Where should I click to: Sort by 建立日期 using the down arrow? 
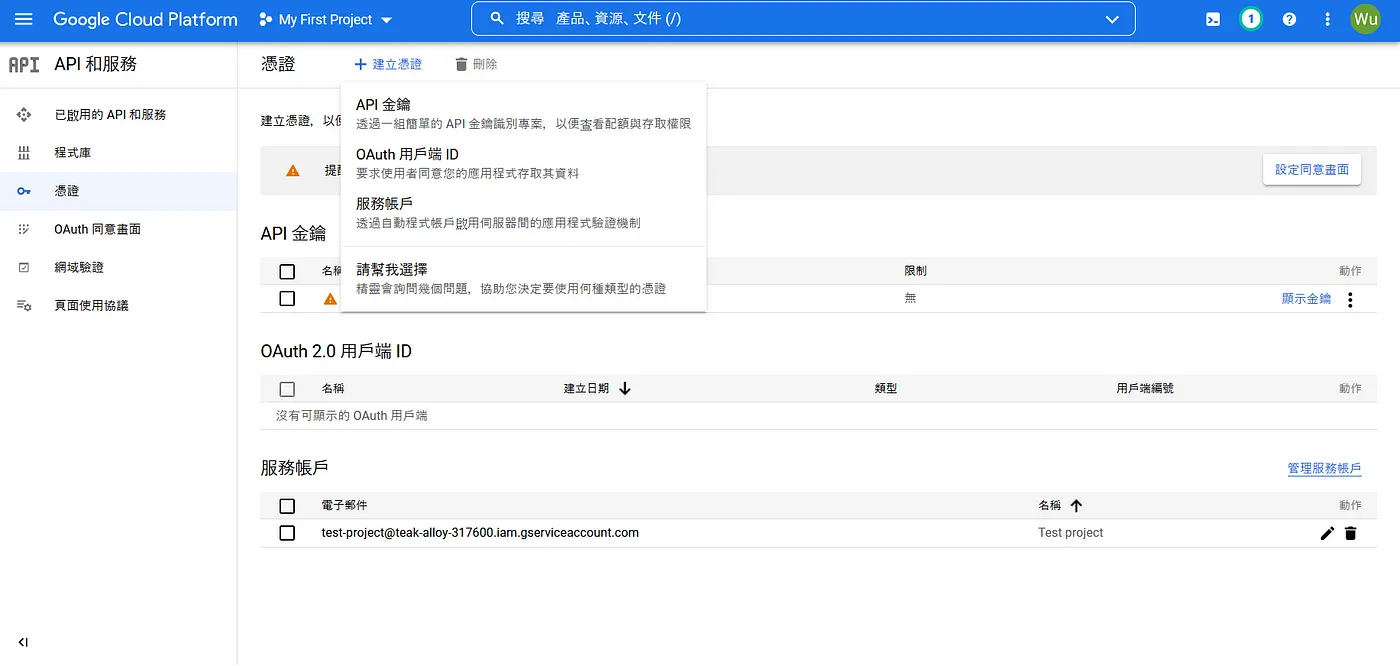pos(625,388)
